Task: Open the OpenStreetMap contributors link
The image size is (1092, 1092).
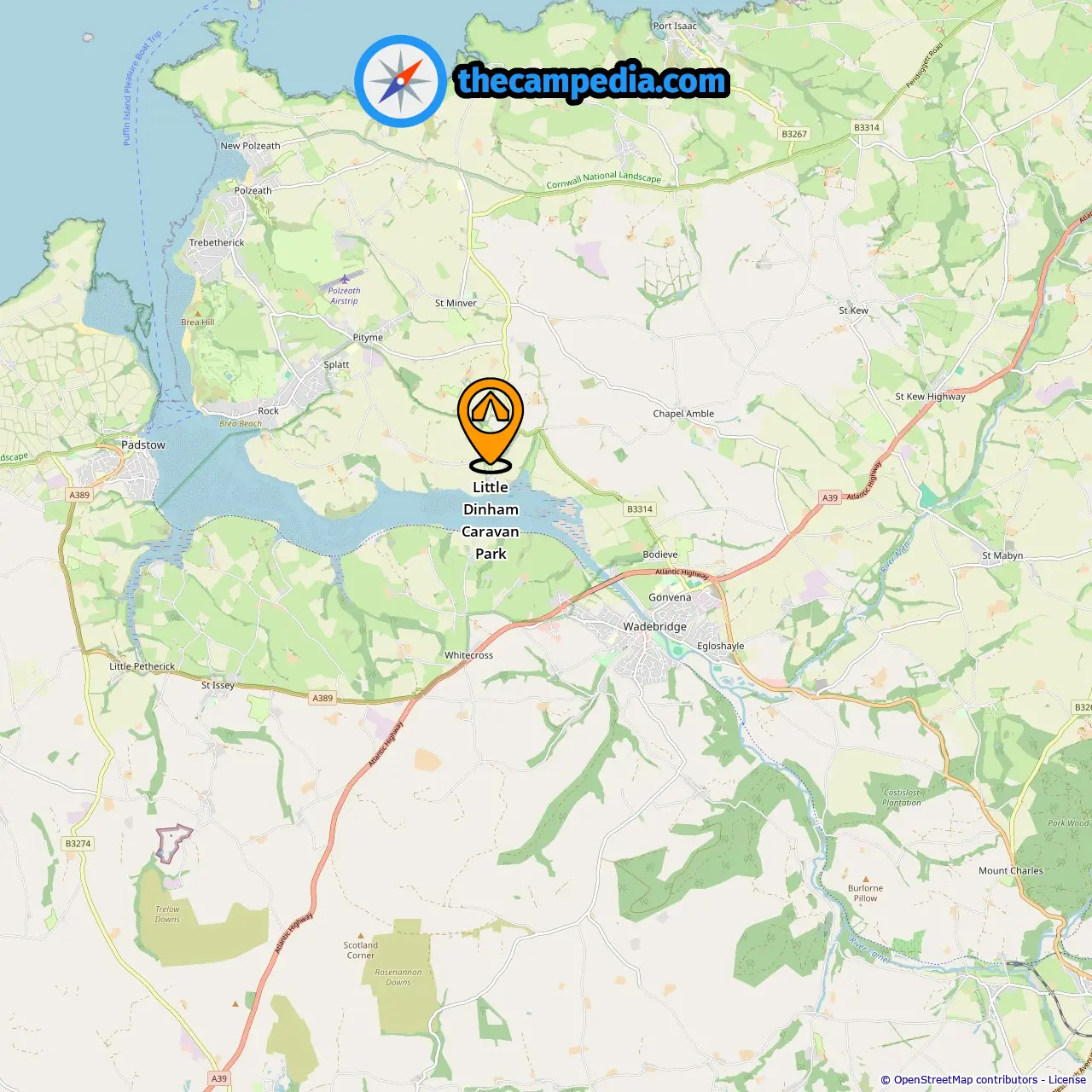Action: pos(965,1080)
